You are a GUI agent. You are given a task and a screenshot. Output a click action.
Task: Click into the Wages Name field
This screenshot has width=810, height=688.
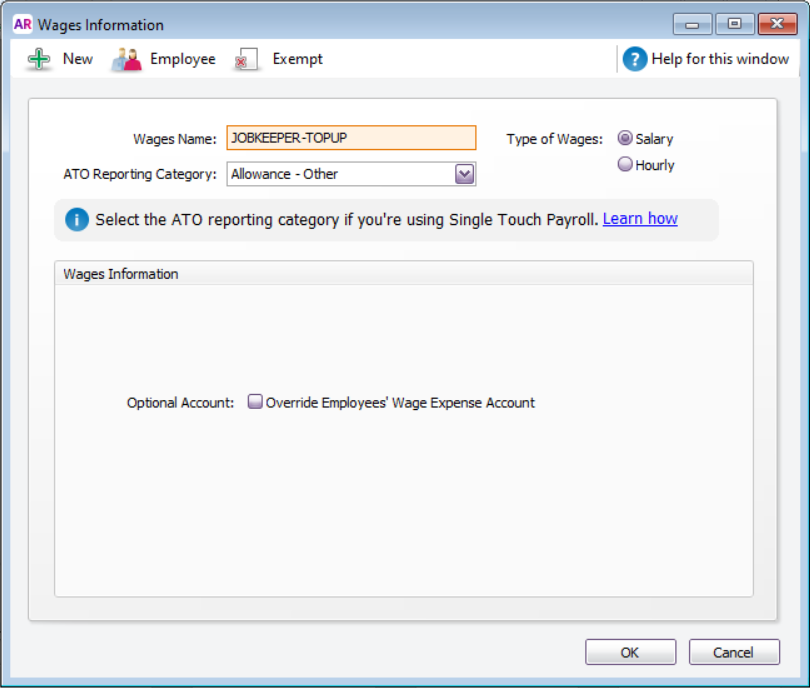point(351,138)
